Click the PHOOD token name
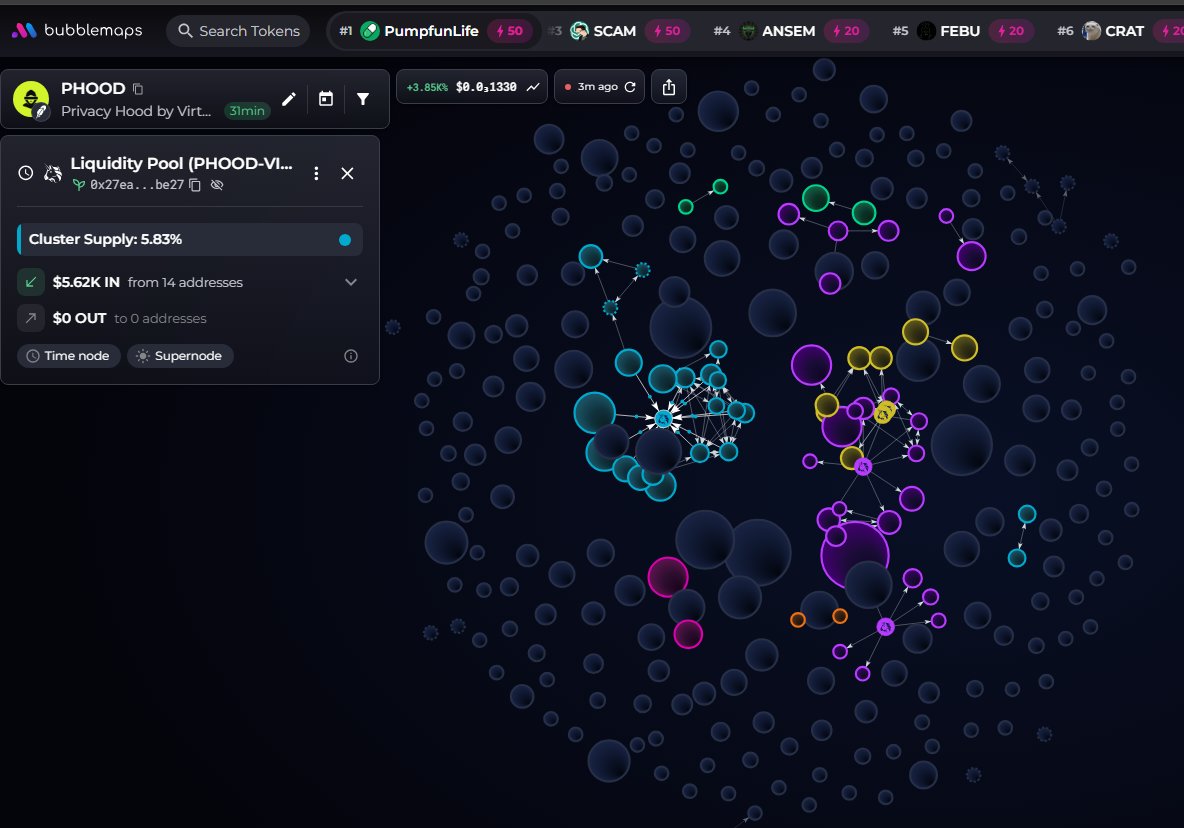Viewport: 1184px width, 828px height. 93,88
